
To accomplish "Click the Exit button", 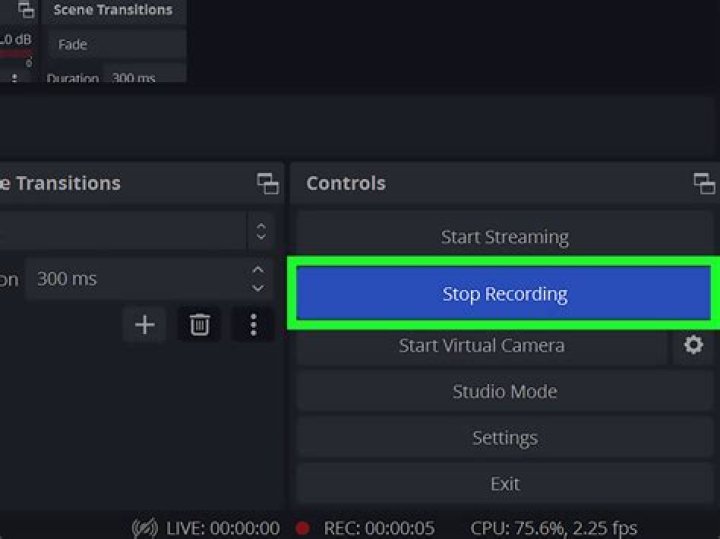I will [x=504, y=483].
